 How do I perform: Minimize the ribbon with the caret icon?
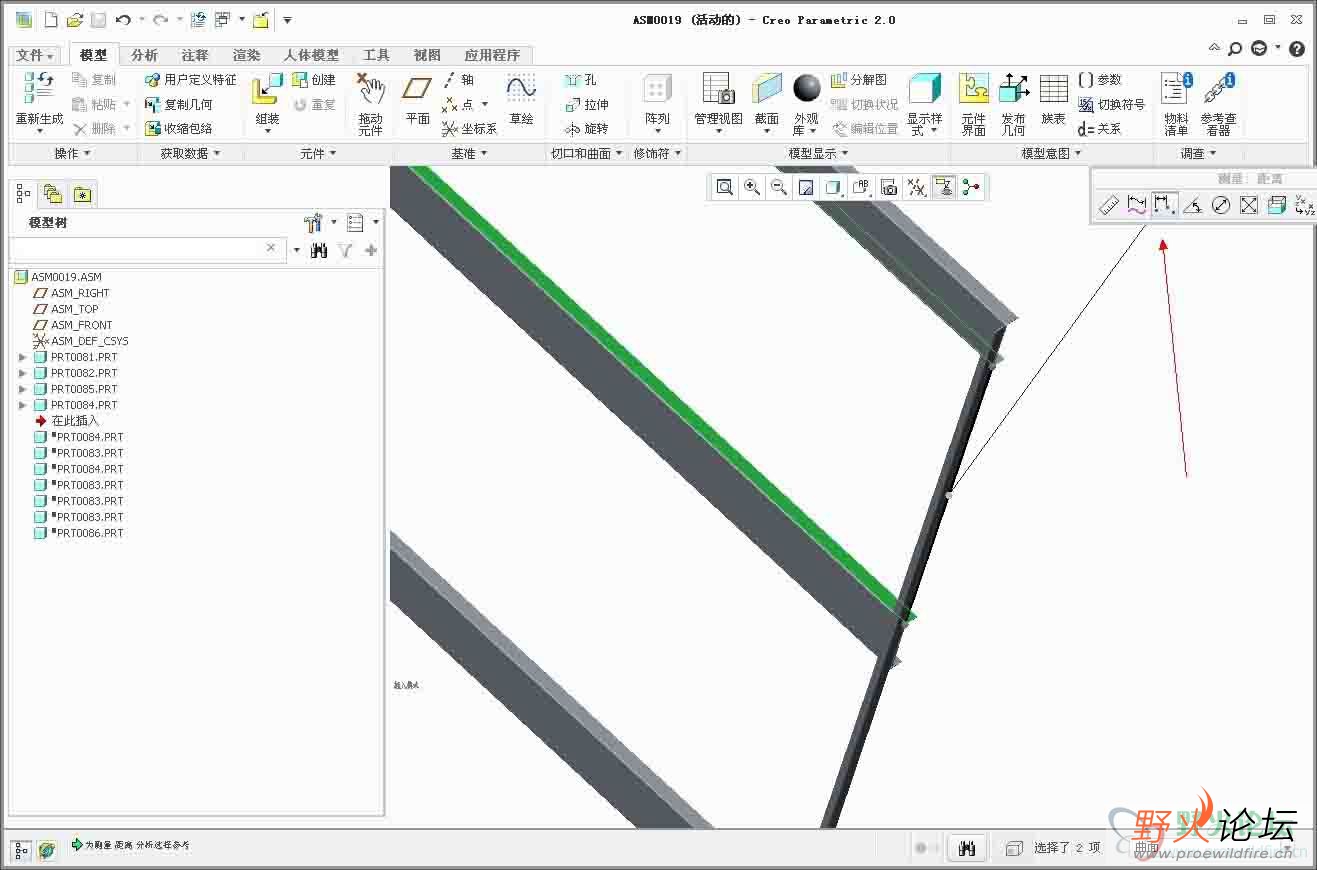coord(1214,48)
